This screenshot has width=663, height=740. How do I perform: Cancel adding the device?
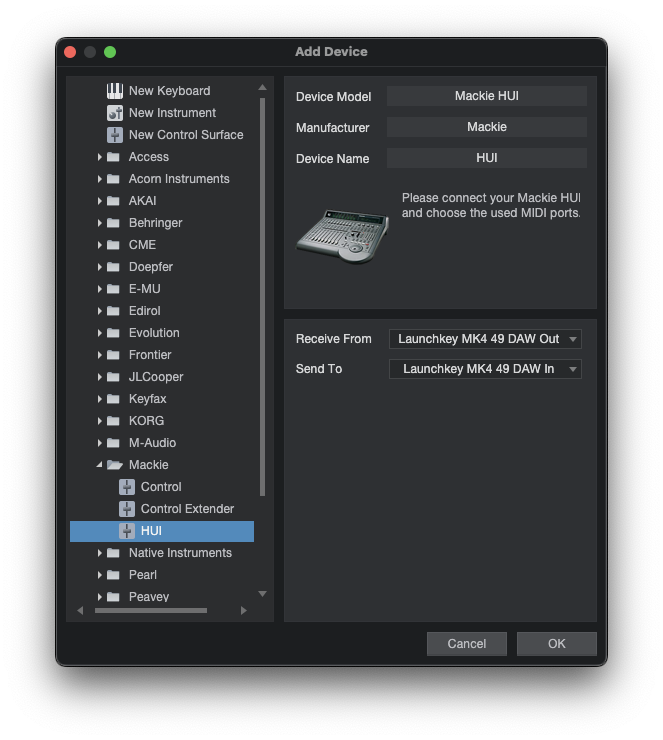[467, 644]
